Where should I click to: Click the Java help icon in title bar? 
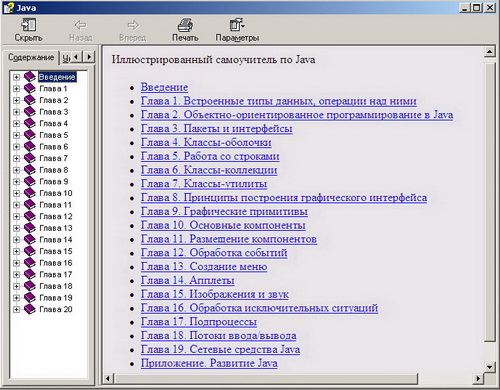pos(8,8)
